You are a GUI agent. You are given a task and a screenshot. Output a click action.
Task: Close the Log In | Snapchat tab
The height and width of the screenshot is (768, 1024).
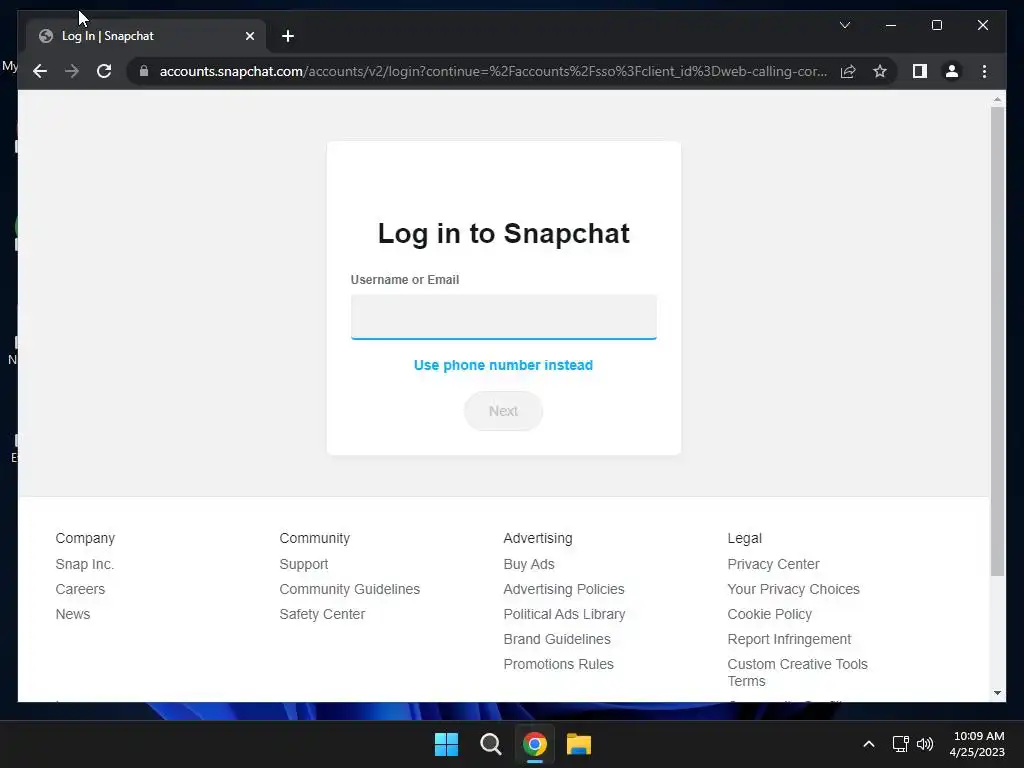tap(249, 36)
